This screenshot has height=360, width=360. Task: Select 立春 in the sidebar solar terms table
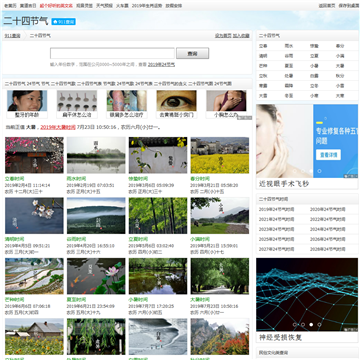click(x=263, y=46)
